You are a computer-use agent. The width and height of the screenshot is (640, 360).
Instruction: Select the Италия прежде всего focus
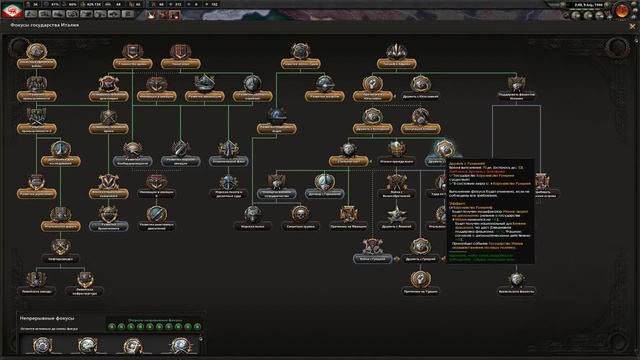(396, 154)
